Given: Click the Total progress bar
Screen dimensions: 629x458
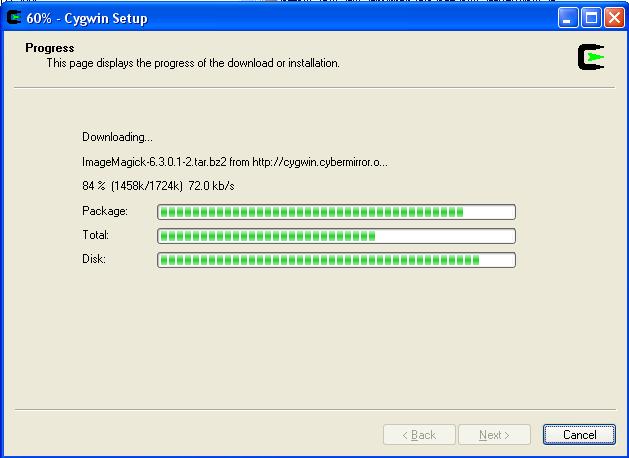Looking at the screenshot, I should [x=336, y=236].
